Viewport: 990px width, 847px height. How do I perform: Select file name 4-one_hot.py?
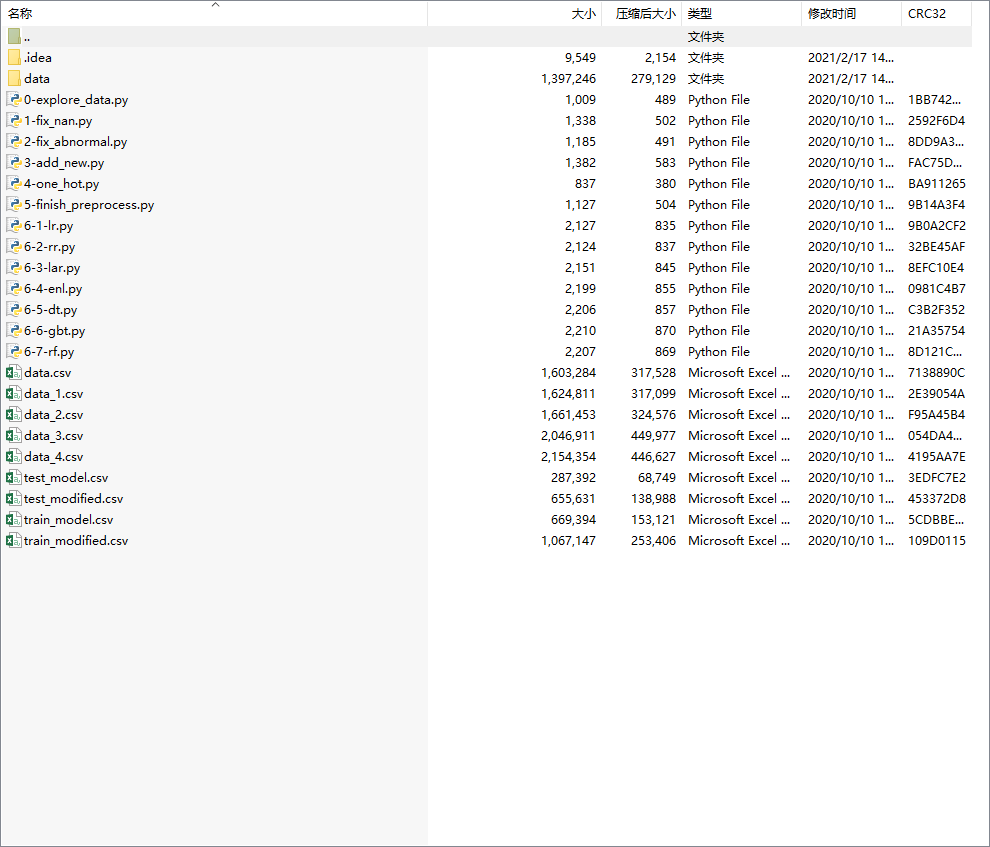61,184
